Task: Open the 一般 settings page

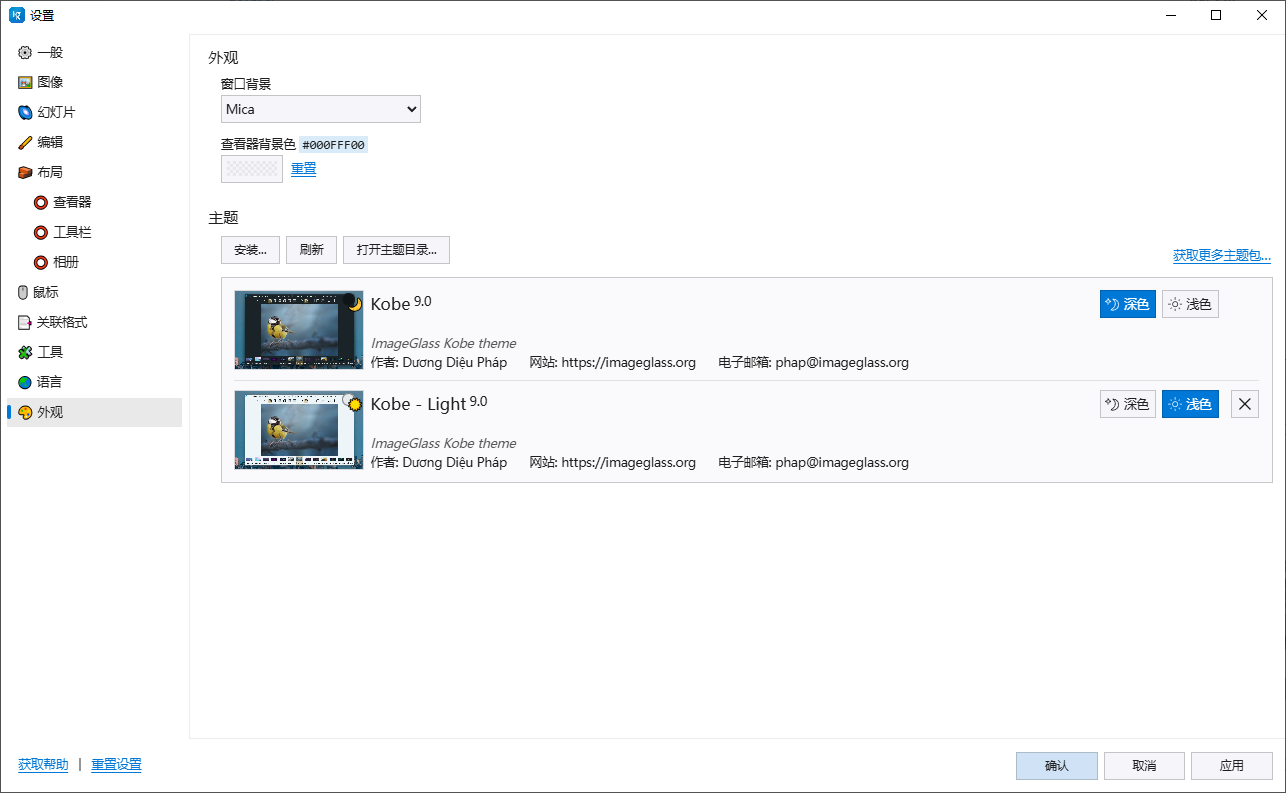Action: (95, 52)
